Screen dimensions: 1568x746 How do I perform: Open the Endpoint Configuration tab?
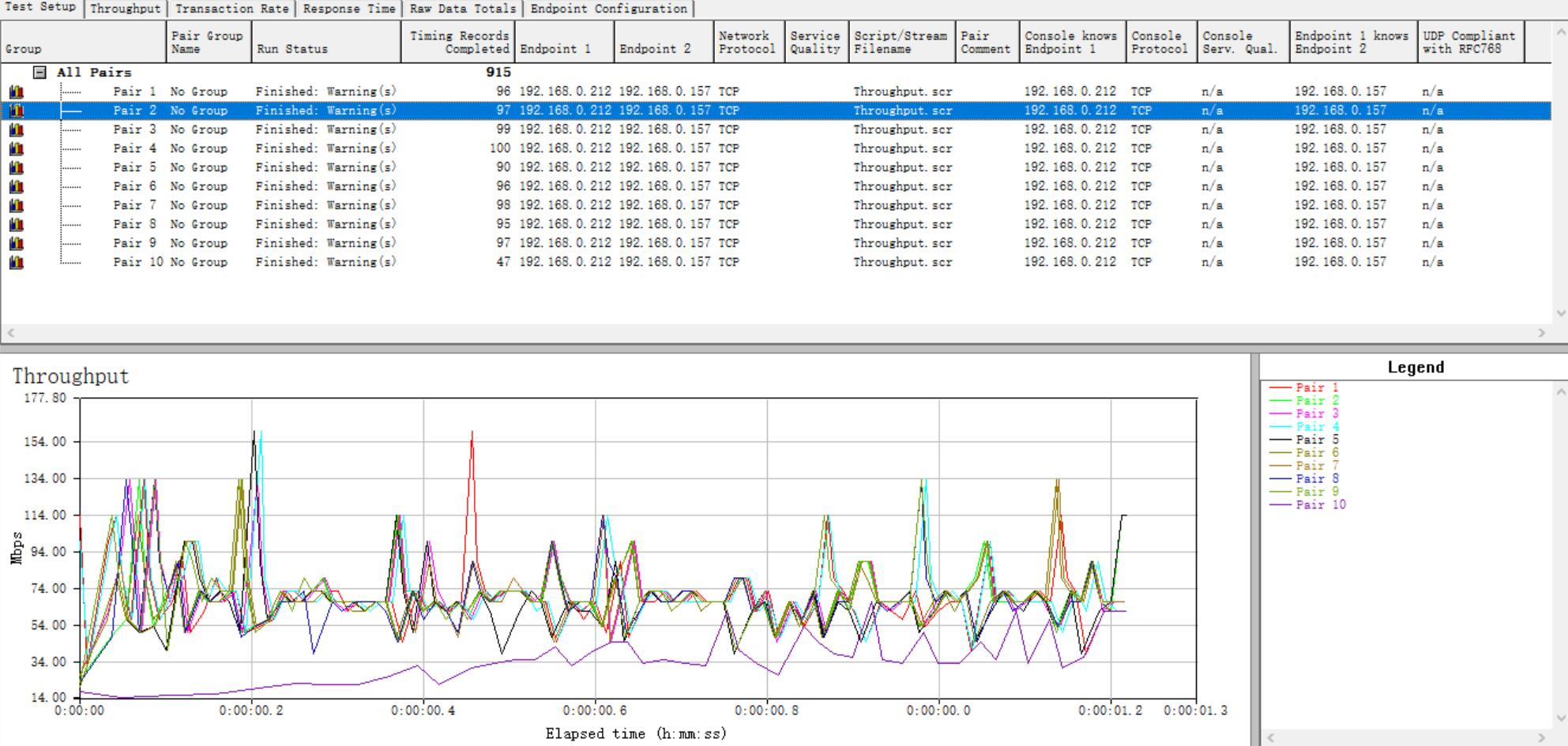(x=608, y=9)
